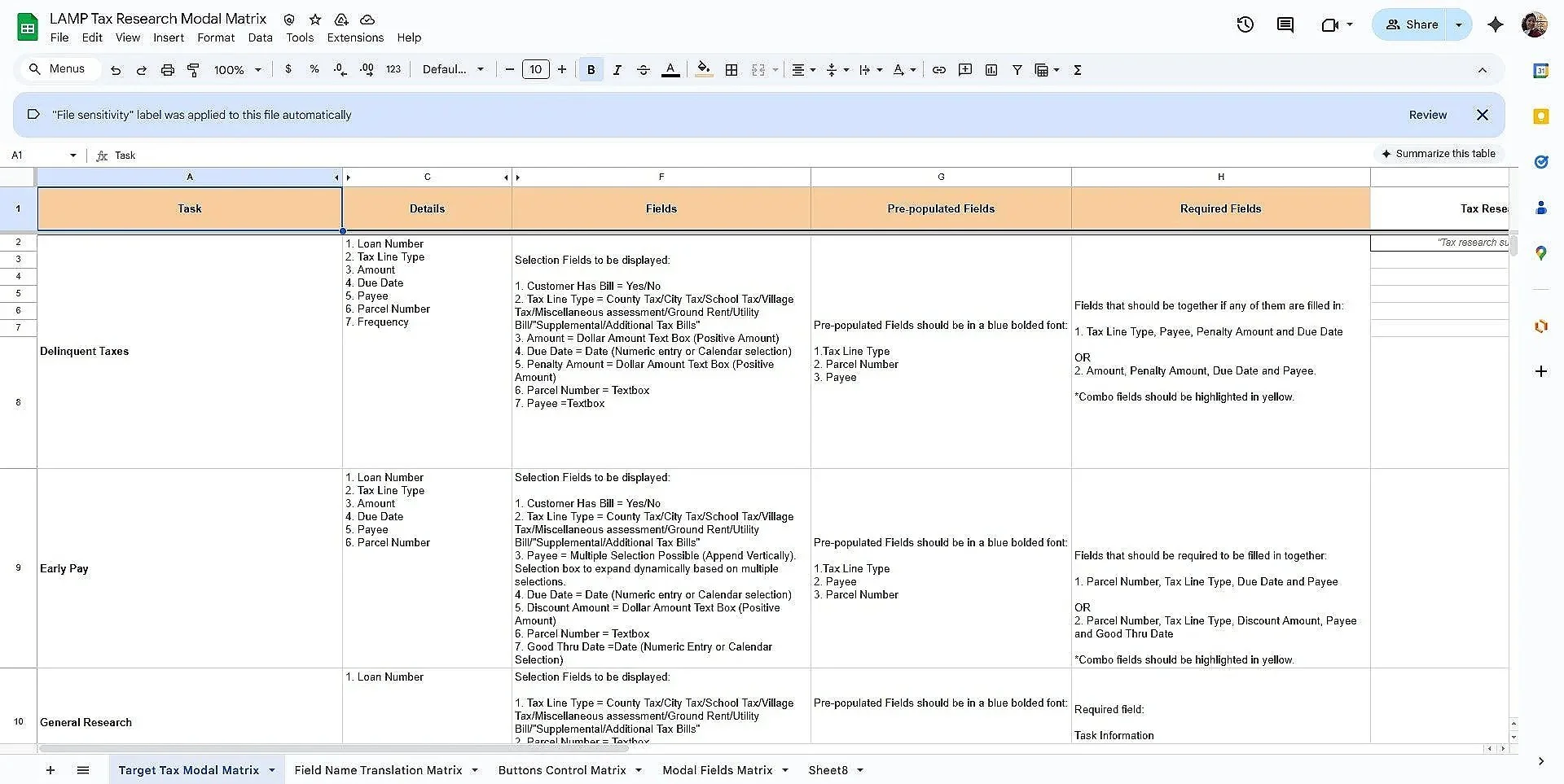The image size is (1564, 784).
Task: Open Contacts side panel
Action: coord(1540,208)
